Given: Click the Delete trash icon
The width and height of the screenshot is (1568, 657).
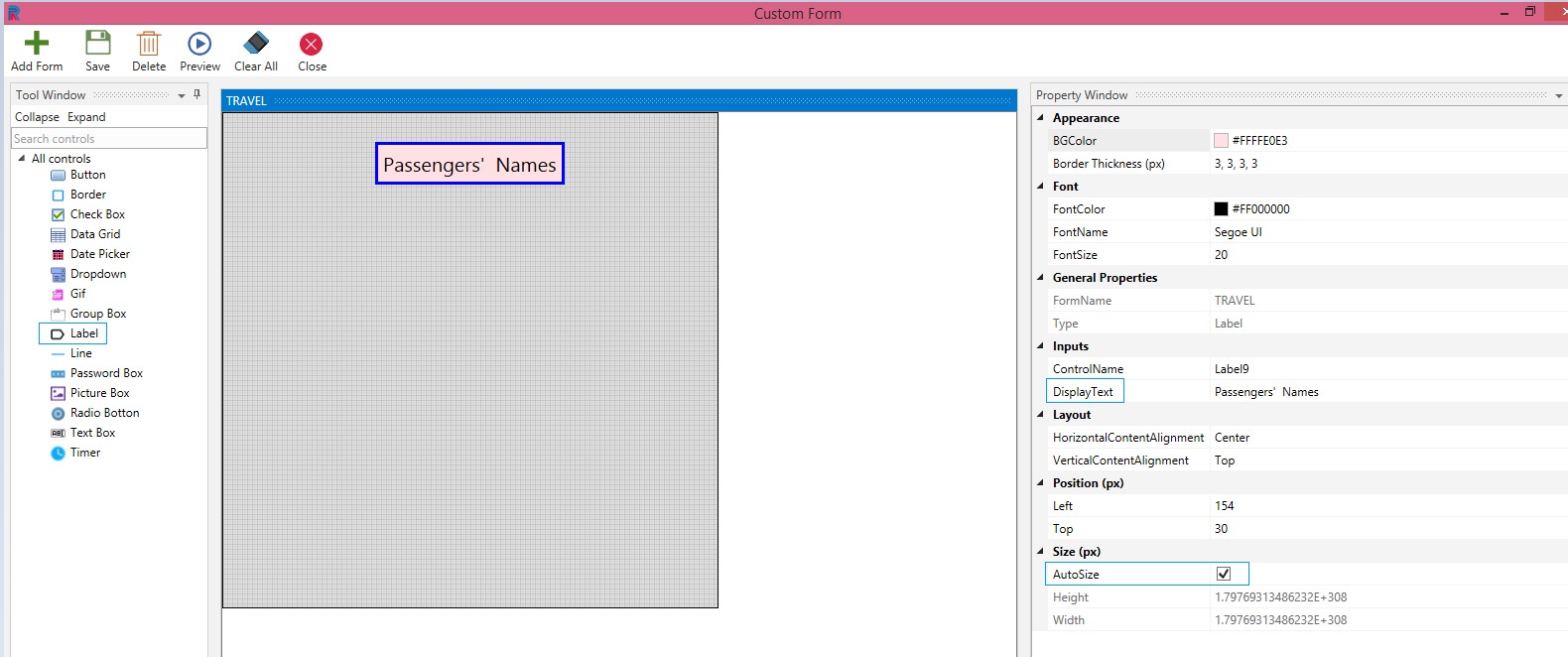Looking at the screenshot, I should coord(149,44).
